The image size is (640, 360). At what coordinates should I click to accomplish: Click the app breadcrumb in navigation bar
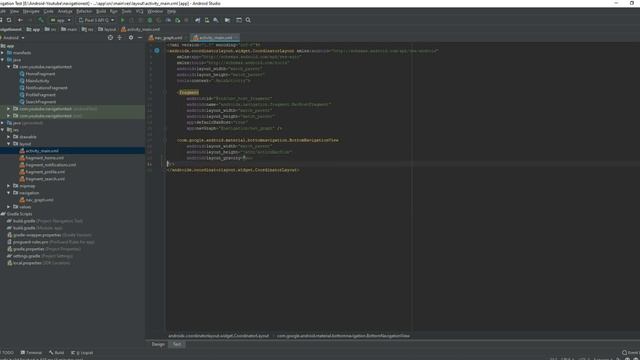(33, 29)
